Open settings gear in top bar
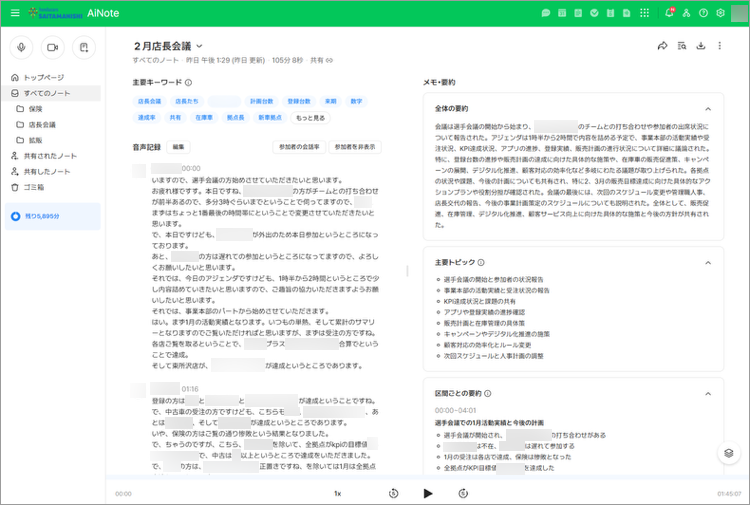This screenshot has width=750, height=505. (x=720, y=13)
